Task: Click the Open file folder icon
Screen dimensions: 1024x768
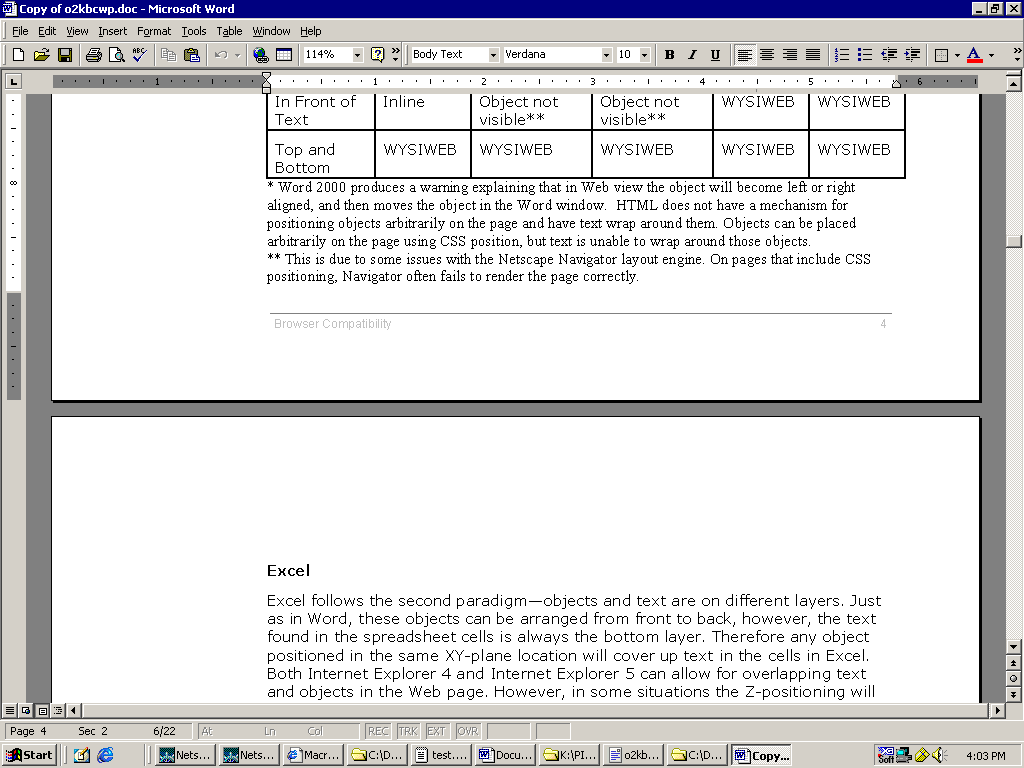Action: tap(41, 55)
